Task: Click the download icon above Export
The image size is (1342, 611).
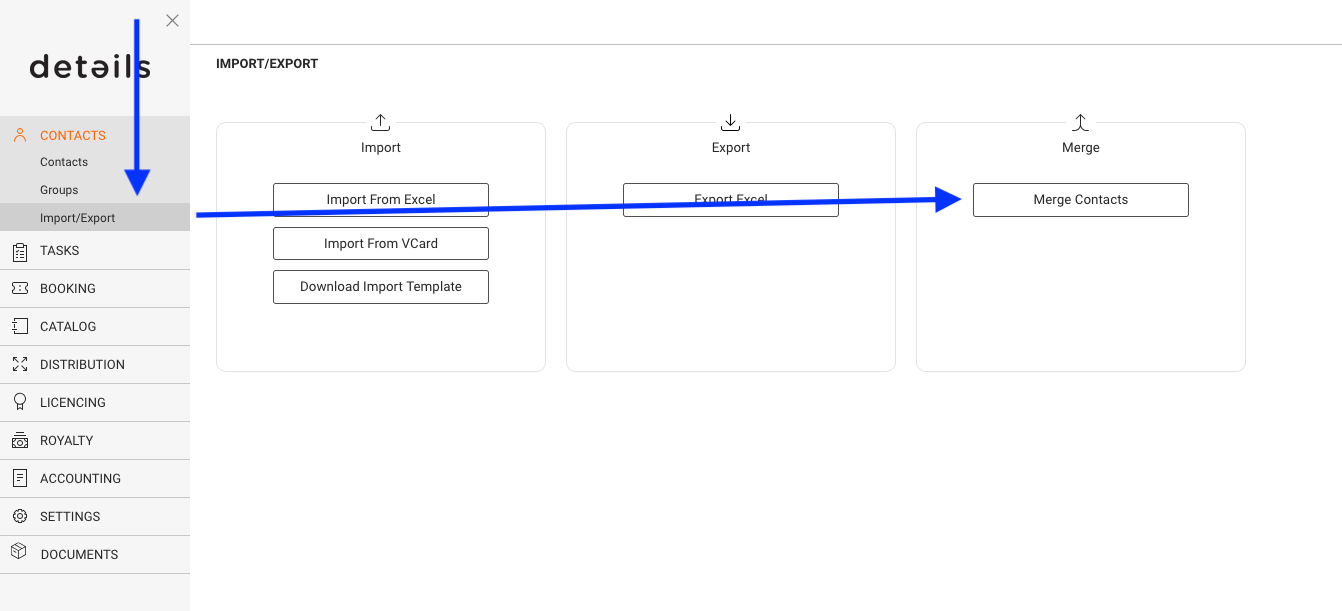Action: pos(730,122)
